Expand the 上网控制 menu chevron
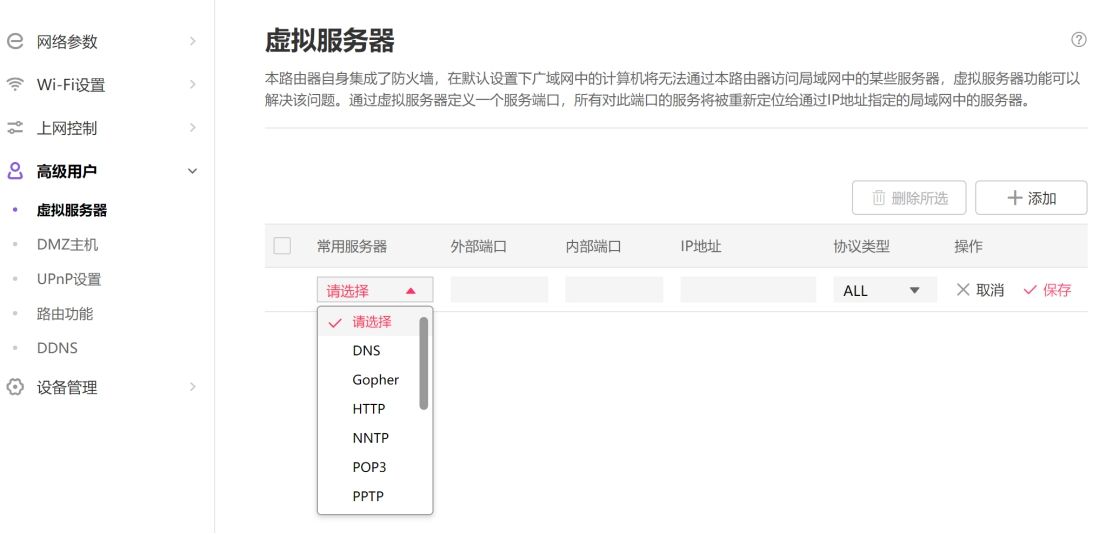The height and width of the screenshot is (534, 1106). coord(193,128)
